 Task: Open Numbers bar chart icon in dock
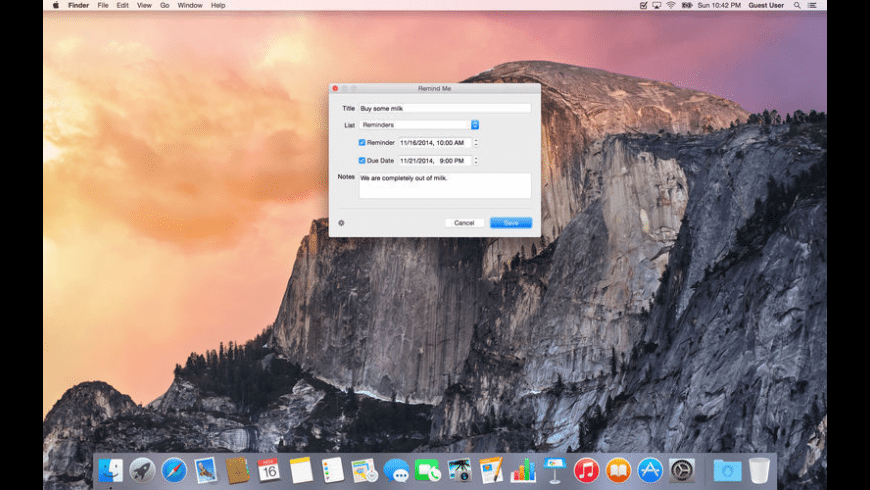point(523,471)
